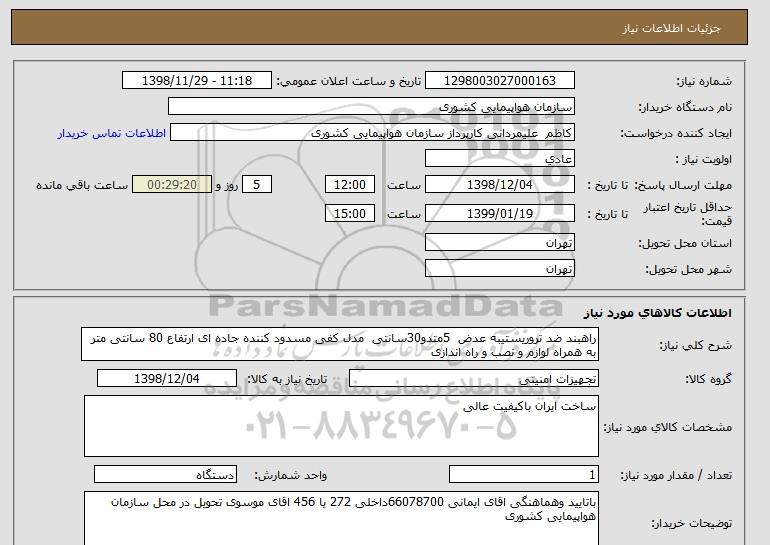The height and width of the screenshot is (545, 770).
Task: Click the label مهلت ارسال پاسخ
Action: 683,185
